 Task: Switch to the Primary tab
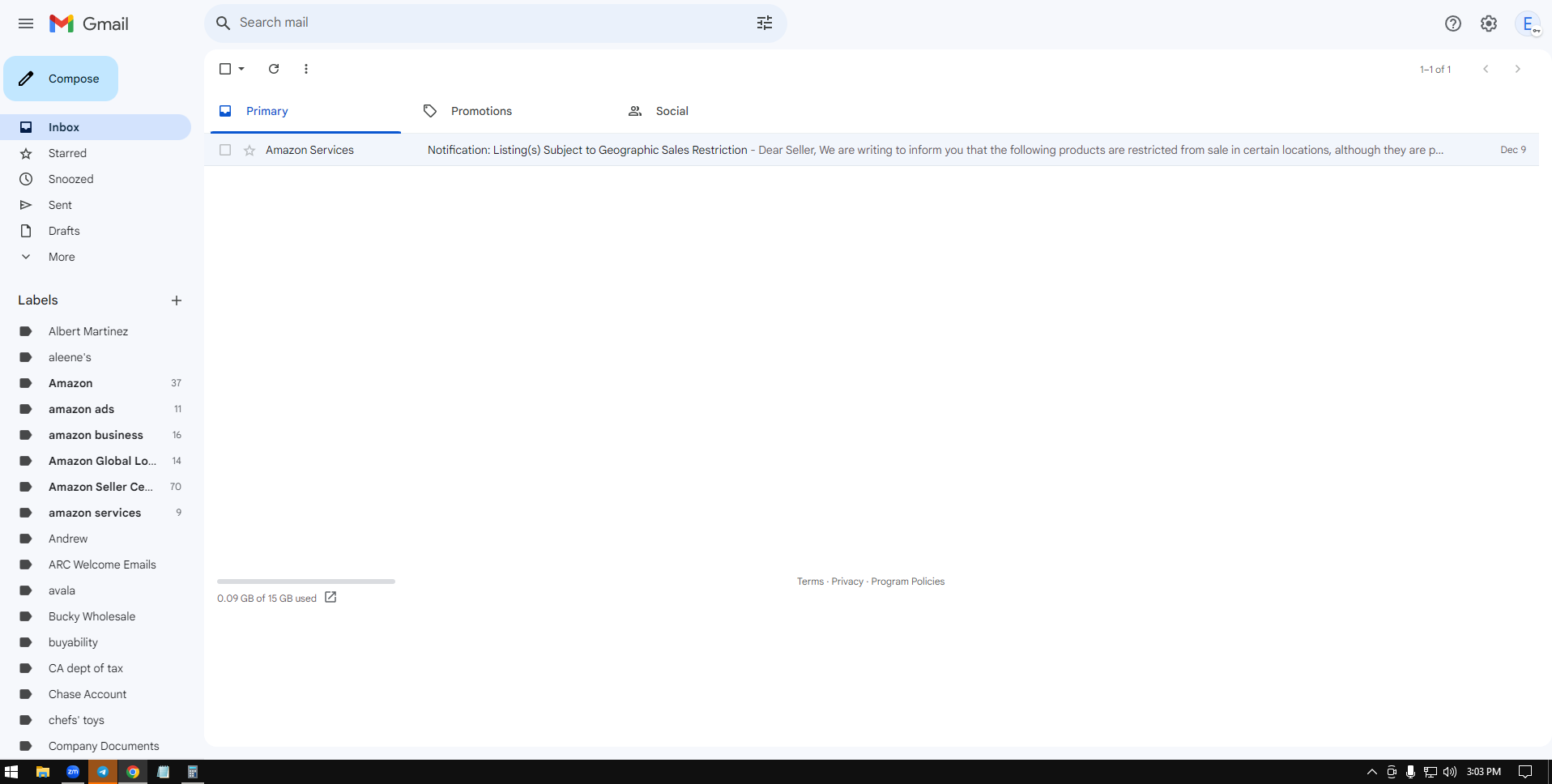point(305,111)
